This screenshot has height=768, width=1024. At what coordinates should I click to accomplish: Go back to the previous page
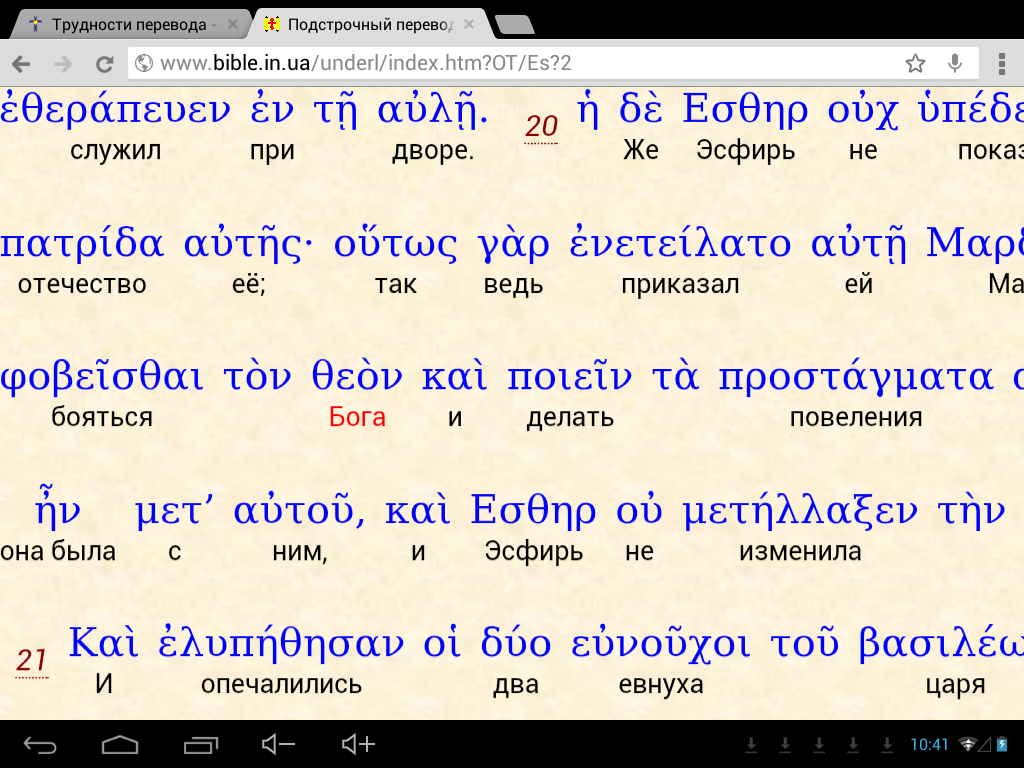[x=21, y=64]
